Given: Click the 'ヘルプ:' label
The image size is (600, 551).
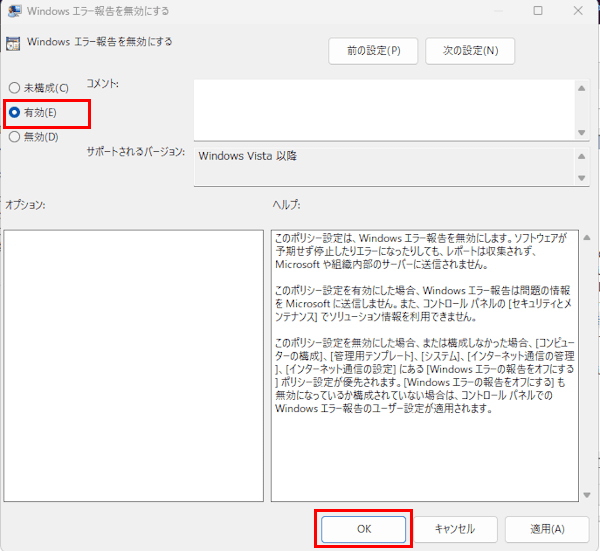Looking at the screenshot, I should 286,205.
